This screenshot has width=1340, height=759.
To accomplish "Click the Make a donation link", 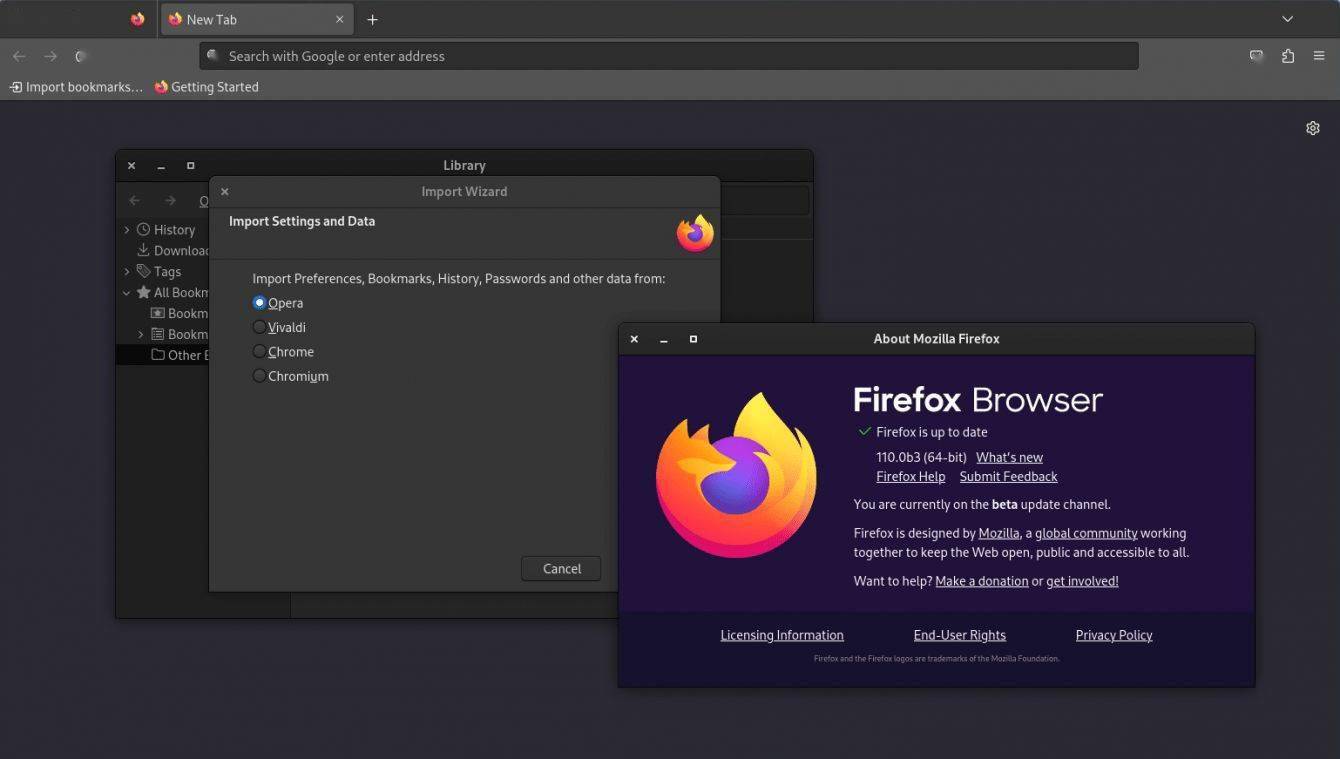I will [981, 581].
